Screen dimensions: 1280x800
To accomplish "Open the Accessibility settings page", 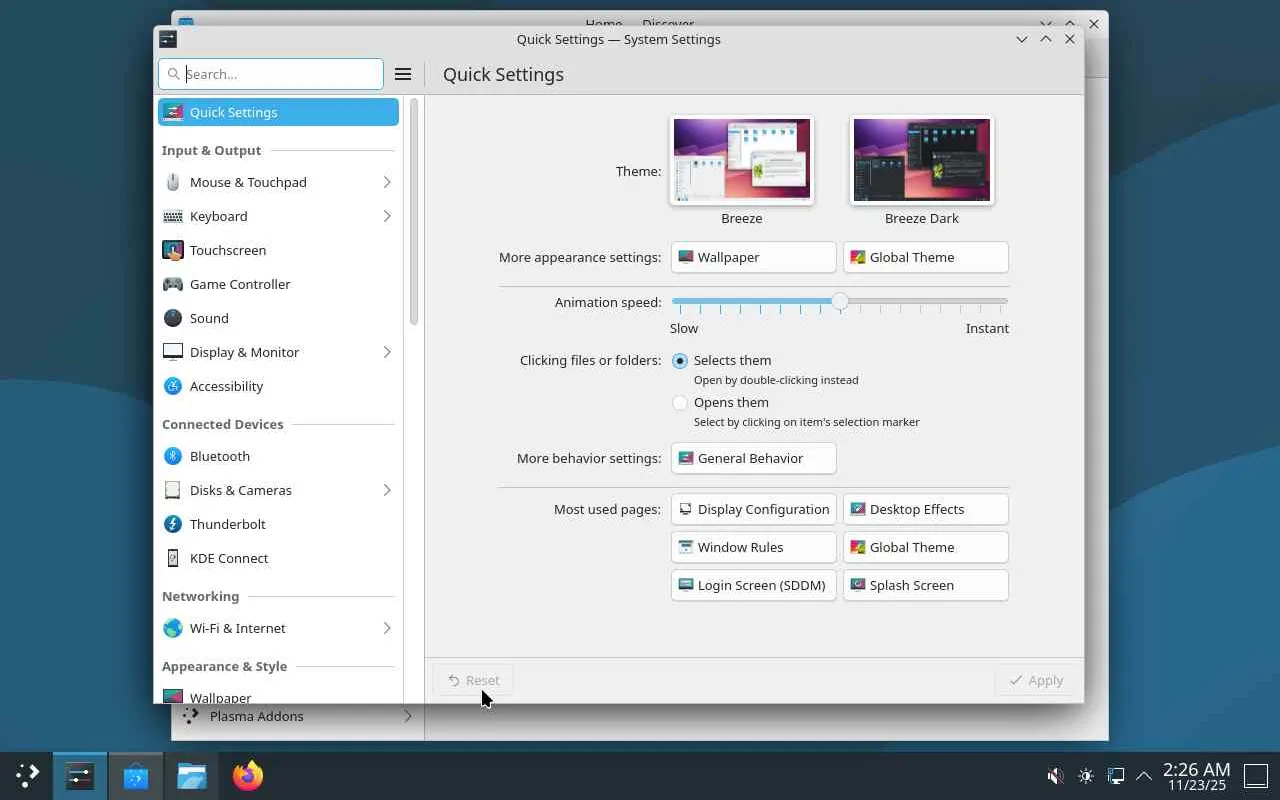I will pos(278,386).
